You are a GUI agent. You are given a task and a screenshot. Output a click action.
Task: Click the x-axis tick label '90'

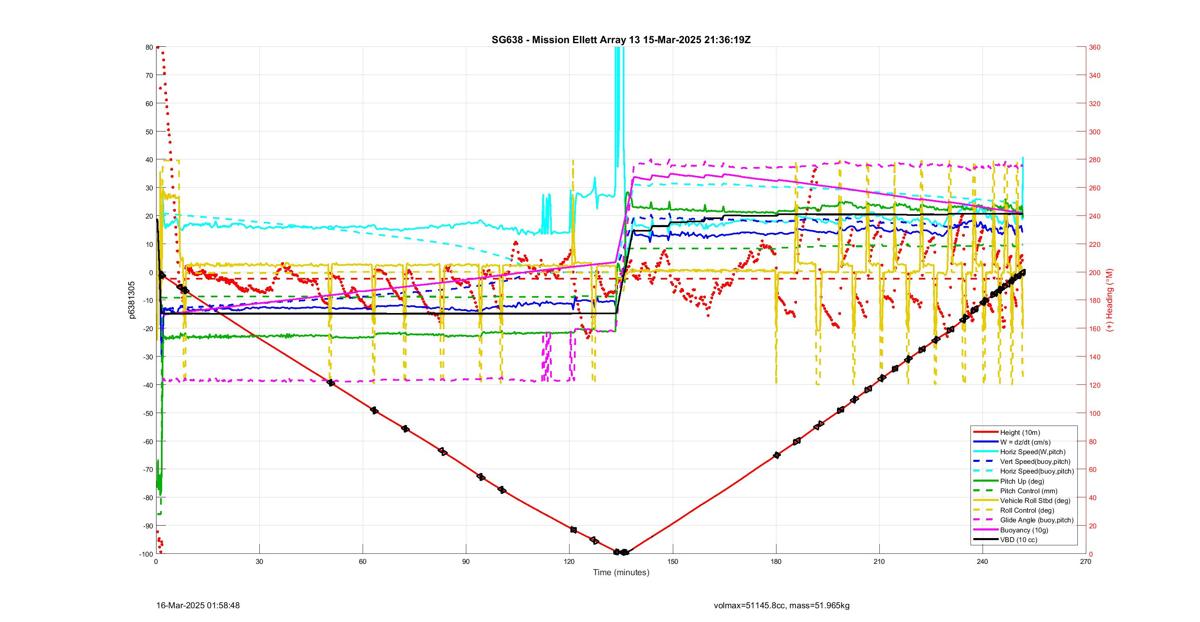tap(466, 562)
